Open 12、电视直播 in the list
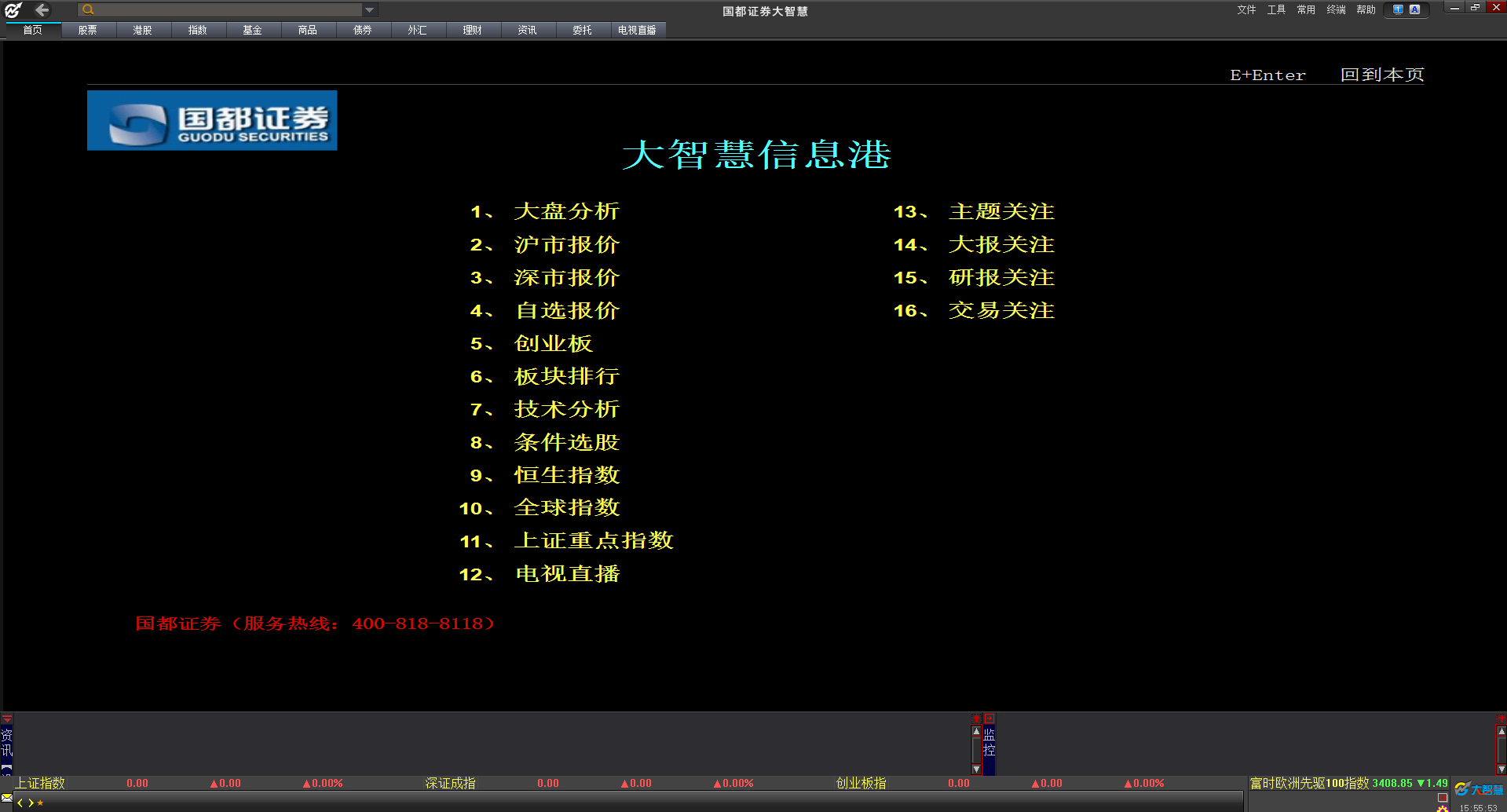The width and height of the screenshot is (1507, 812). [x=540, y=574]
